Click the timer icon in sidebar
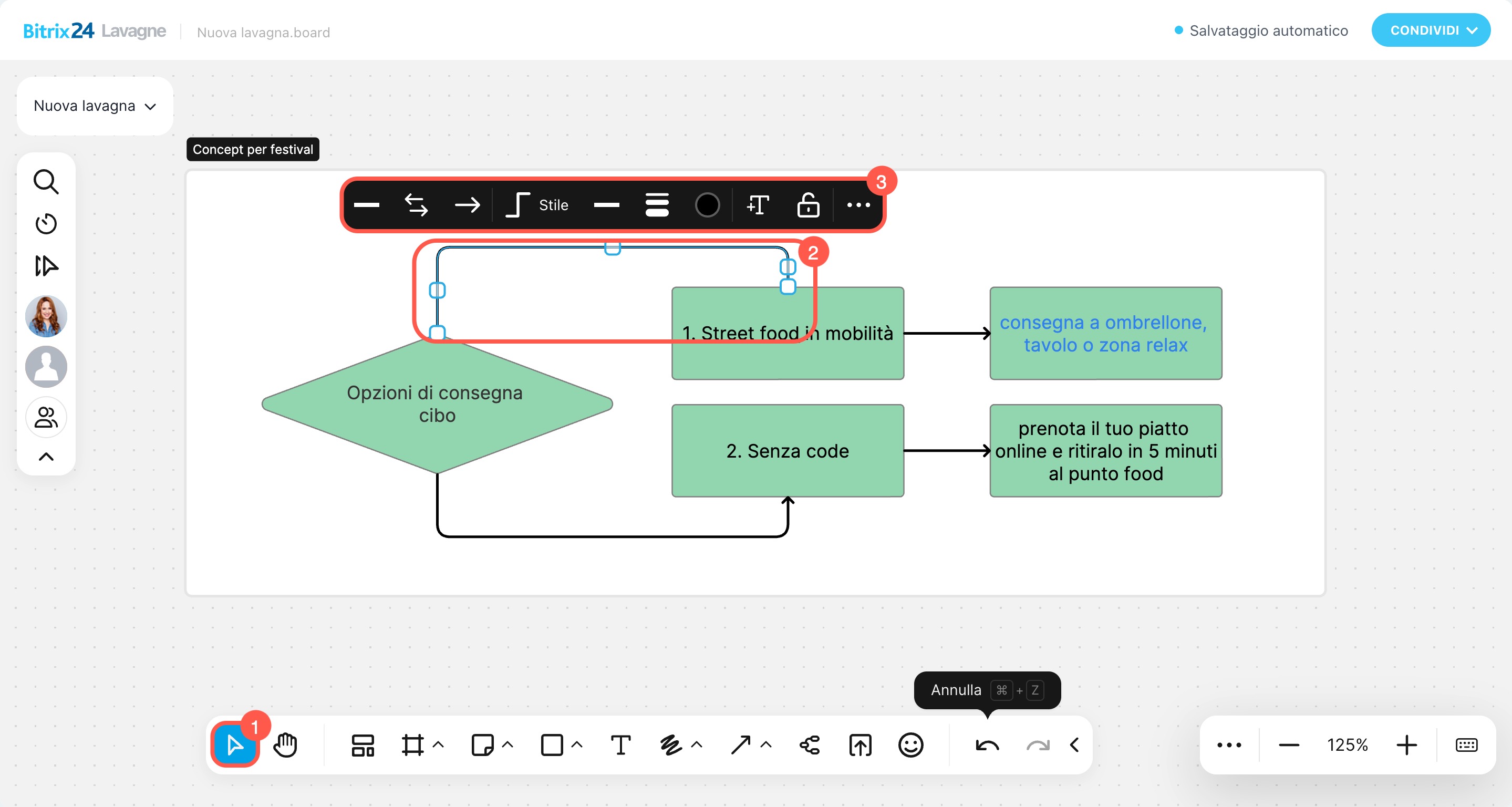The height and width of the screenshot is (807, 1512). click(x=46, y=224)
